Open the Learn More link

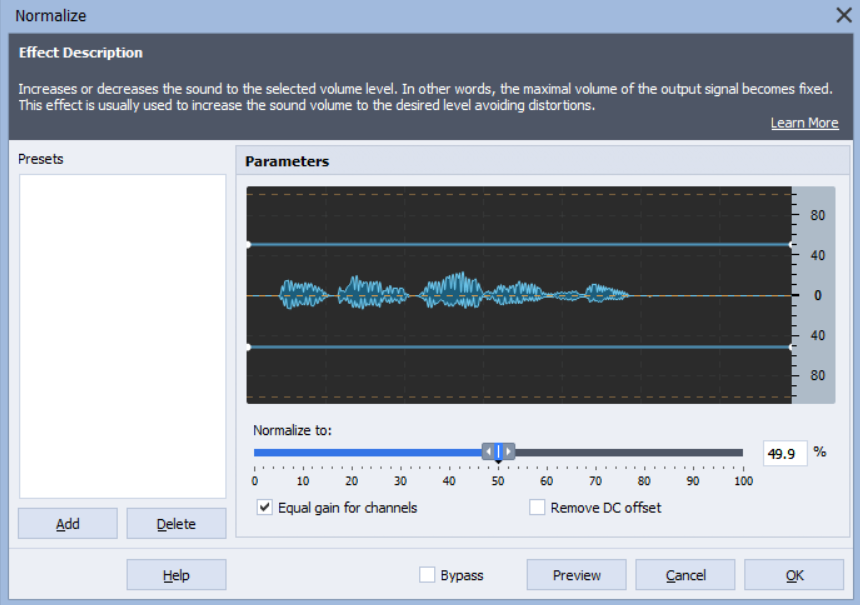click(x=804, y=123)
